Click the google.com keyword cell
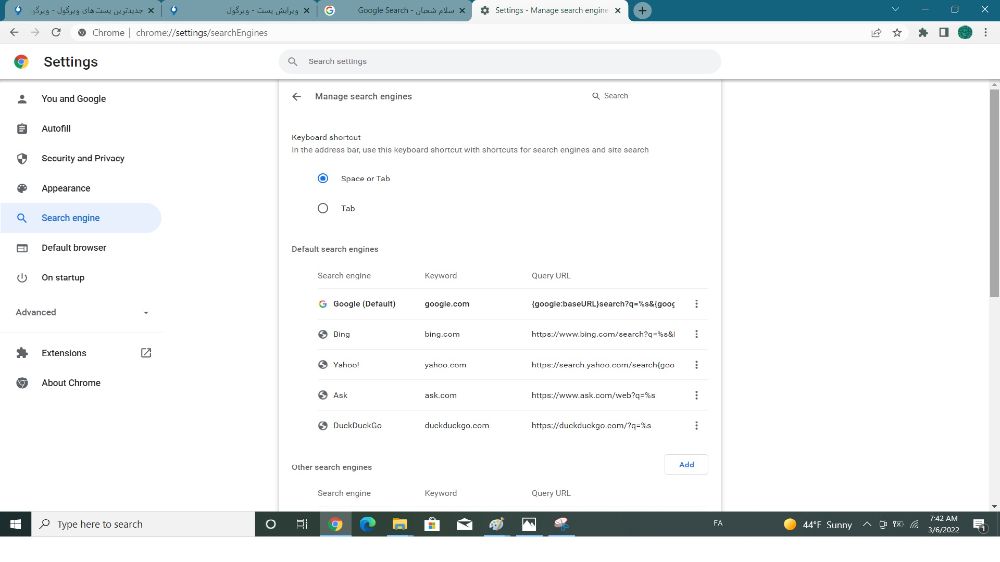This screenshot has width=1000, height=562. pyautogui.click(x=447, y=304)
